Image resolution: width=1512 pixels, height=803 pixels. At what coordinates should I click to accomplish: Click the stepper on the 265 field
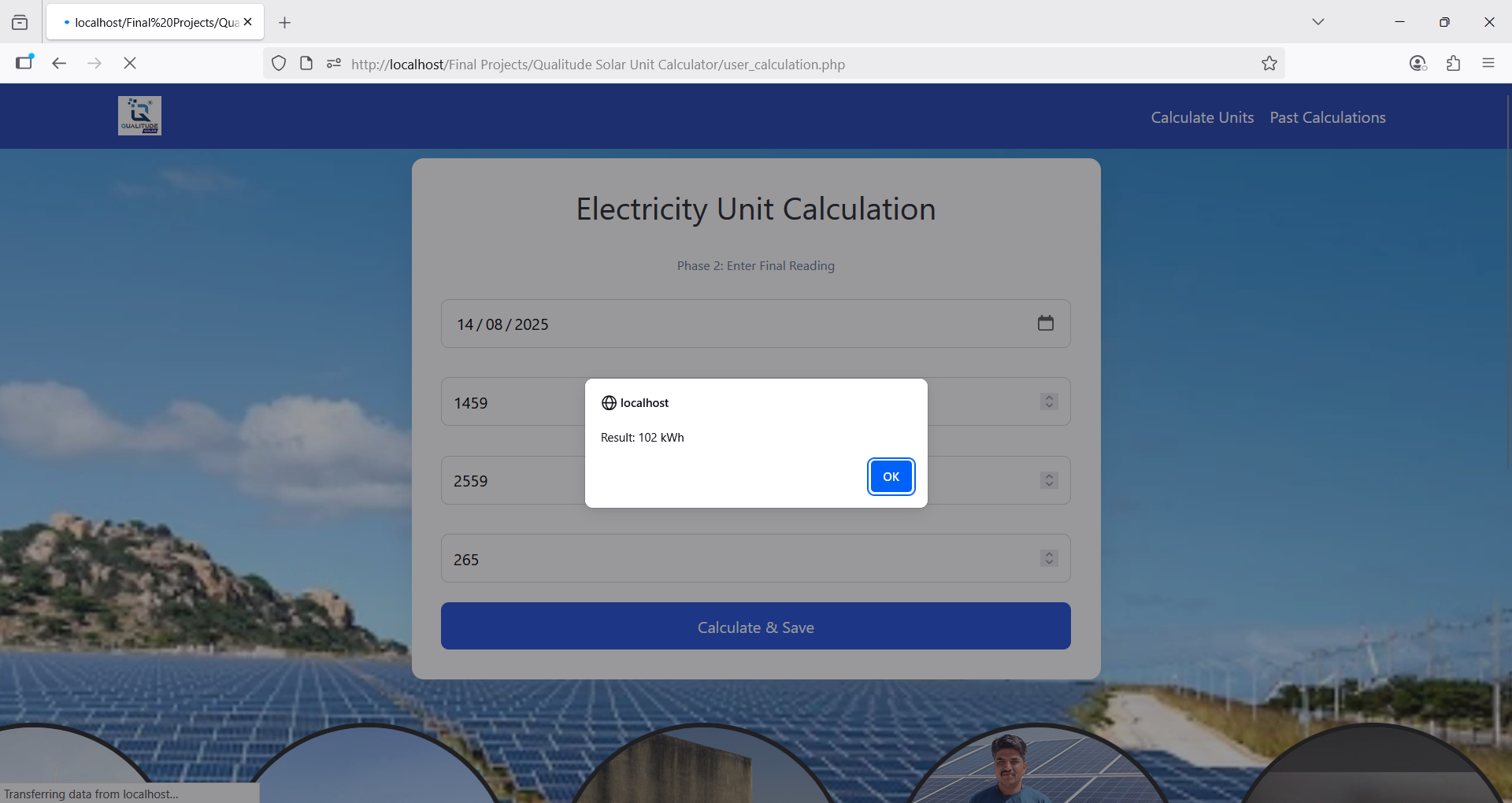pyautogui.click(x=1049, y=558)
